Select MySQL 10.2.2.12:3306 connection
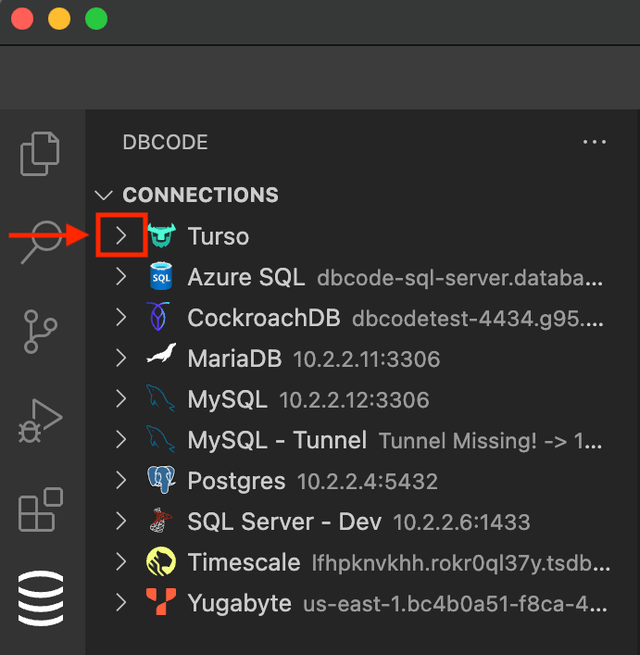Image resolution: width=640 pixels, height=655 pixels. 228,399
